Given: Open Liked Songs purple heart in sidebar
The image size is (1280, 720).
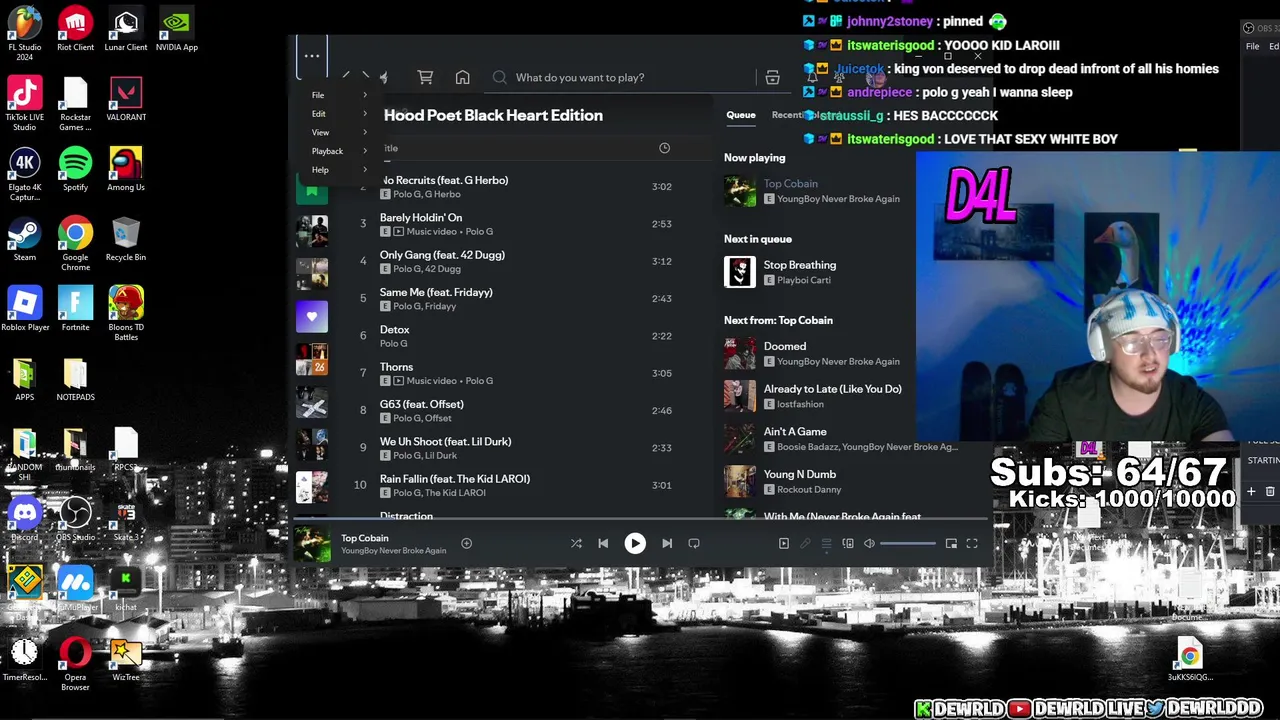Looking at the screenshot, I should 312,316.
